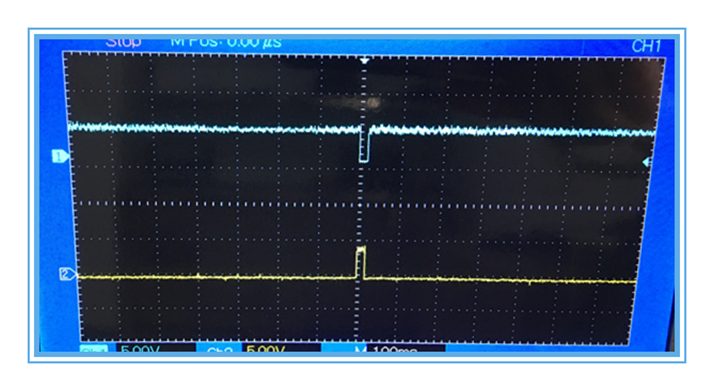This screenshot has width=714, height=391.
Task: Click the Stop status indicator
Action: [123, 42]
